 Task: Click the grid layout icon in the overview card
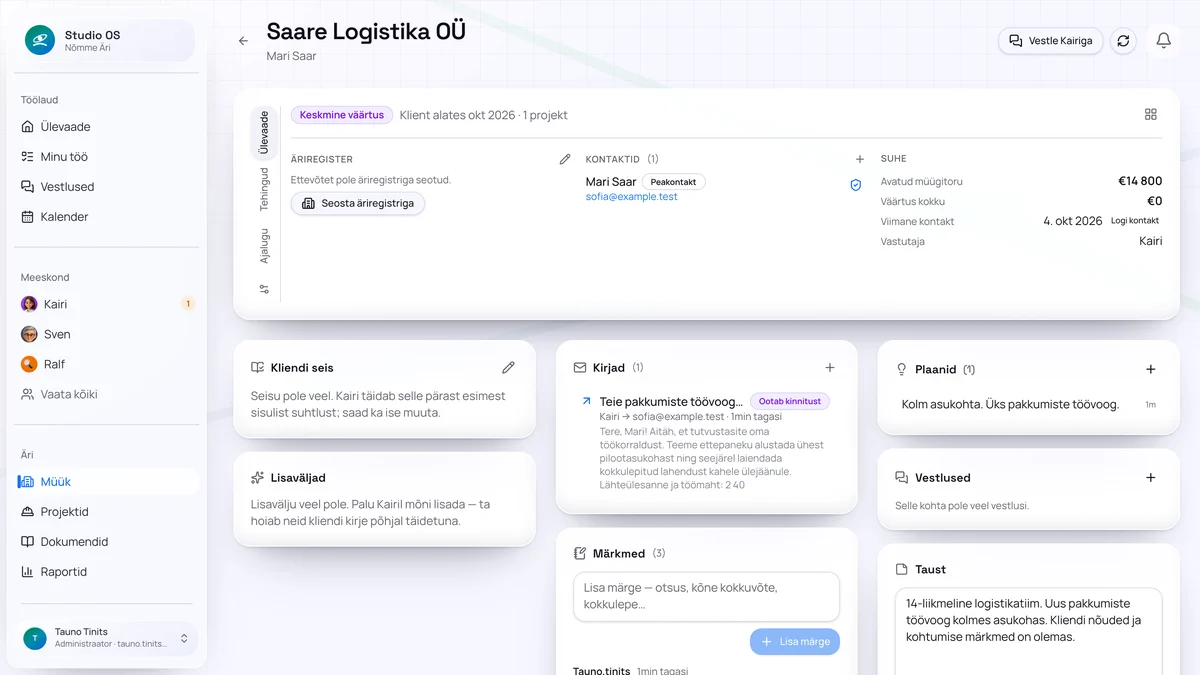point(1151,115)
